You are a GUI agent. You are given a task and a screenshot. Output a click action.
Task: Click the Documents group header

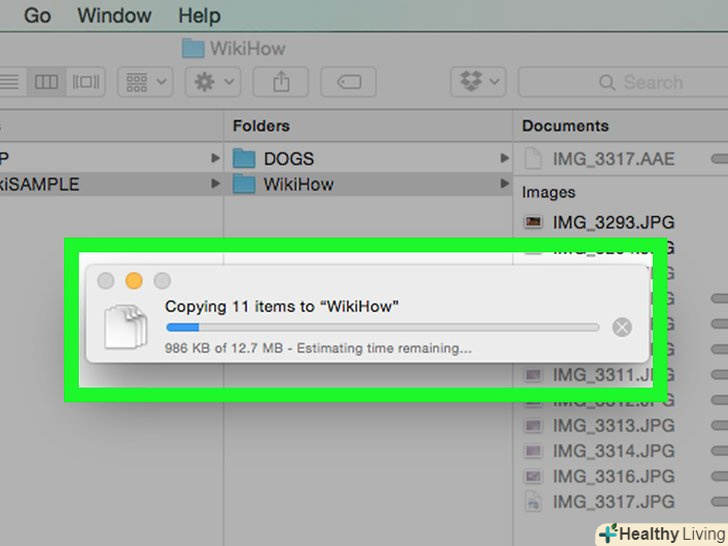pyautogui.click(x=565, y=126)
